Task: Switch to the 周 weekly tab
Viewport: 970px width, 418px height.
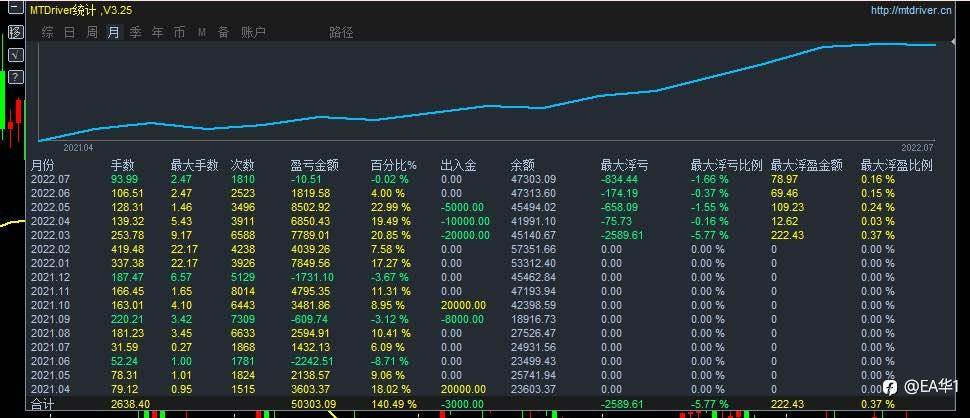Action: (x=92, y=33)
